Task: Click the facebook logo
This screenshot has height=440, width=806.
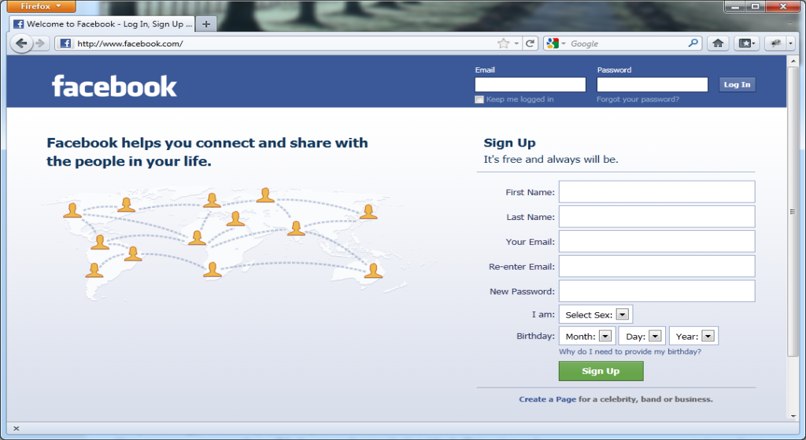Action: 114,86
